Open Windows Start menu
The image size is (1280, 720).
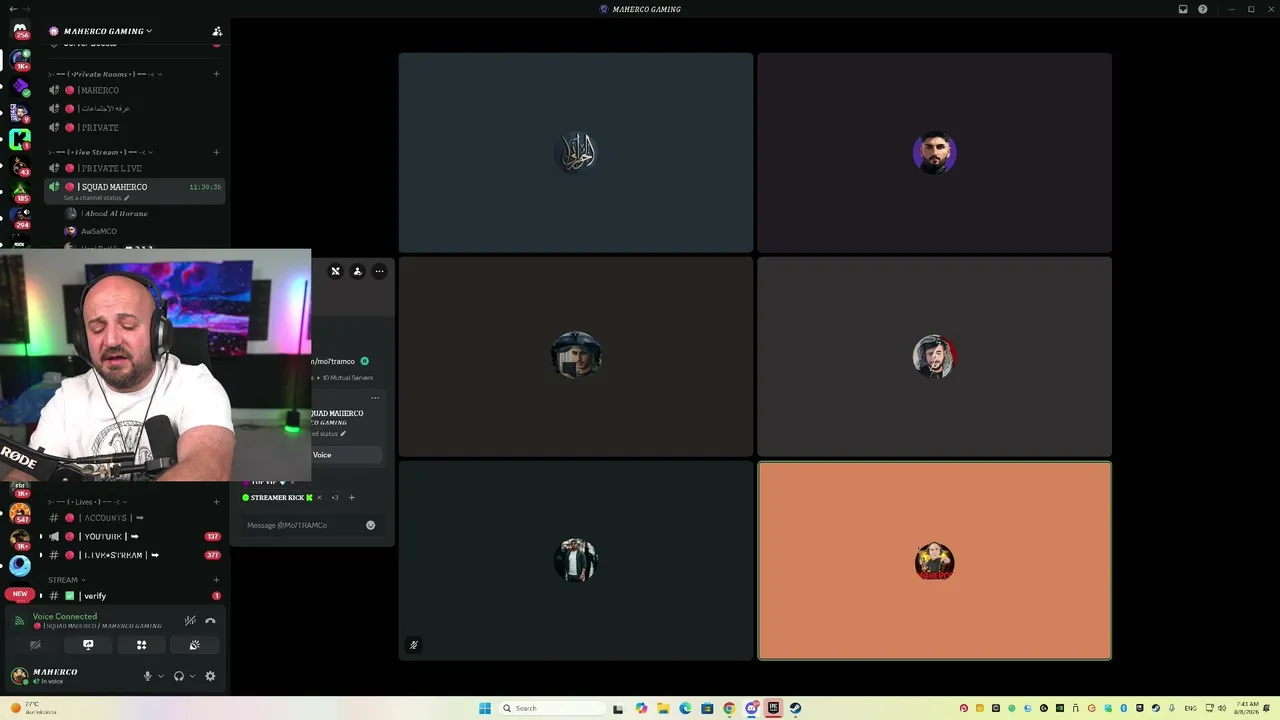pyautogui.click(x=485, y=708)
